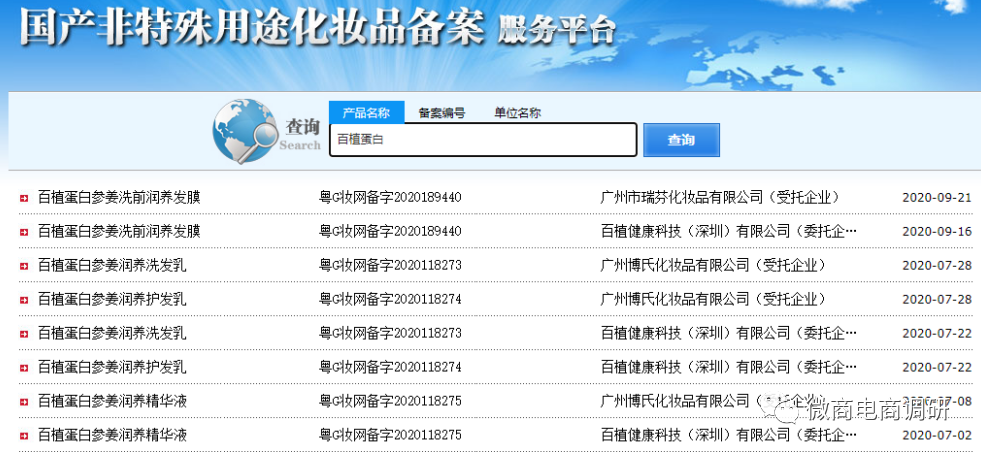
Task: Click company 广州市瑞芬化妆品有限公司（受托企业）
Action: click(x=719, y=197)
